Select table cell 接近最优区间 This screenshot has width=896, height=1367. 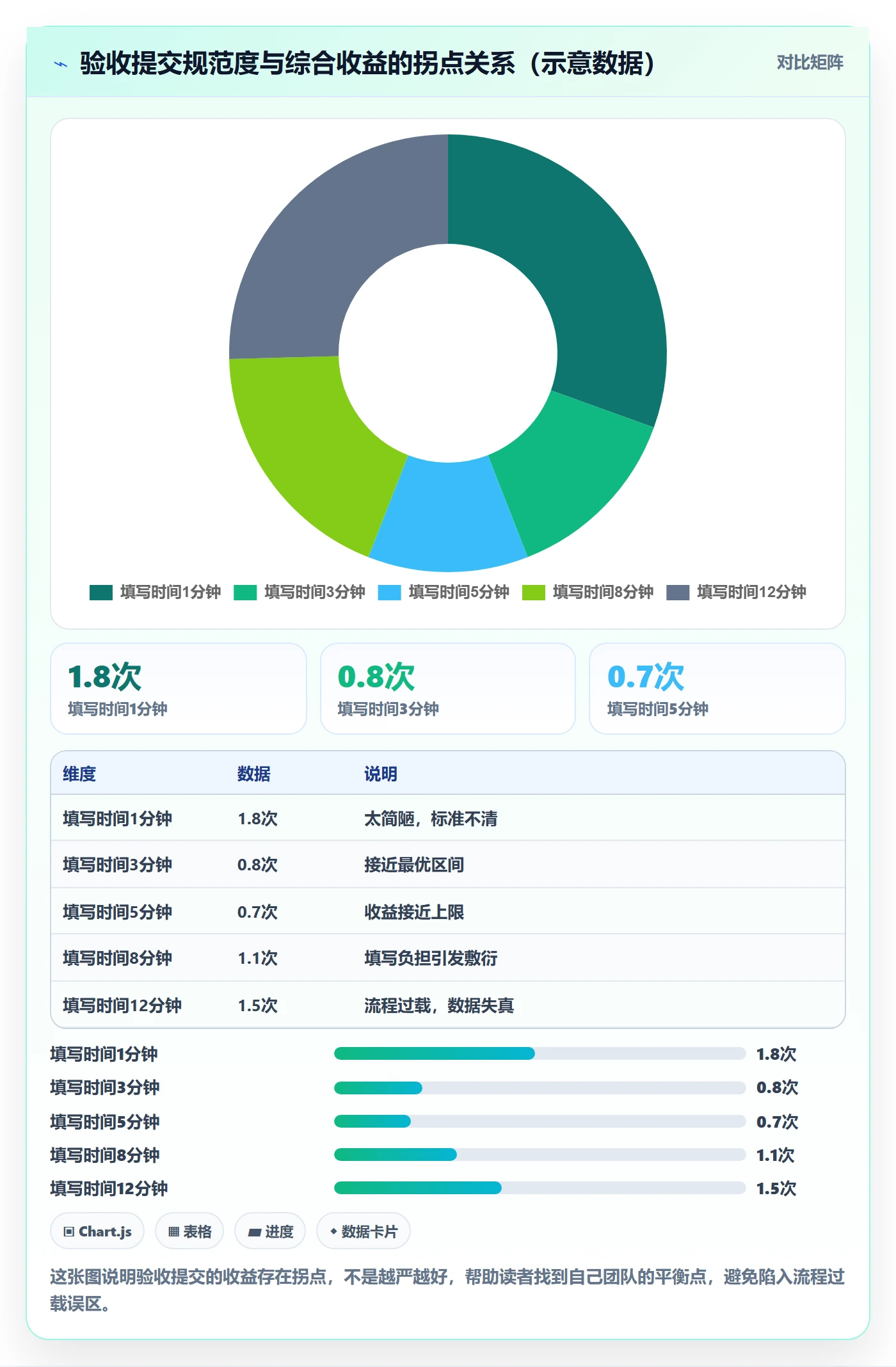click(x=414, y=865)
